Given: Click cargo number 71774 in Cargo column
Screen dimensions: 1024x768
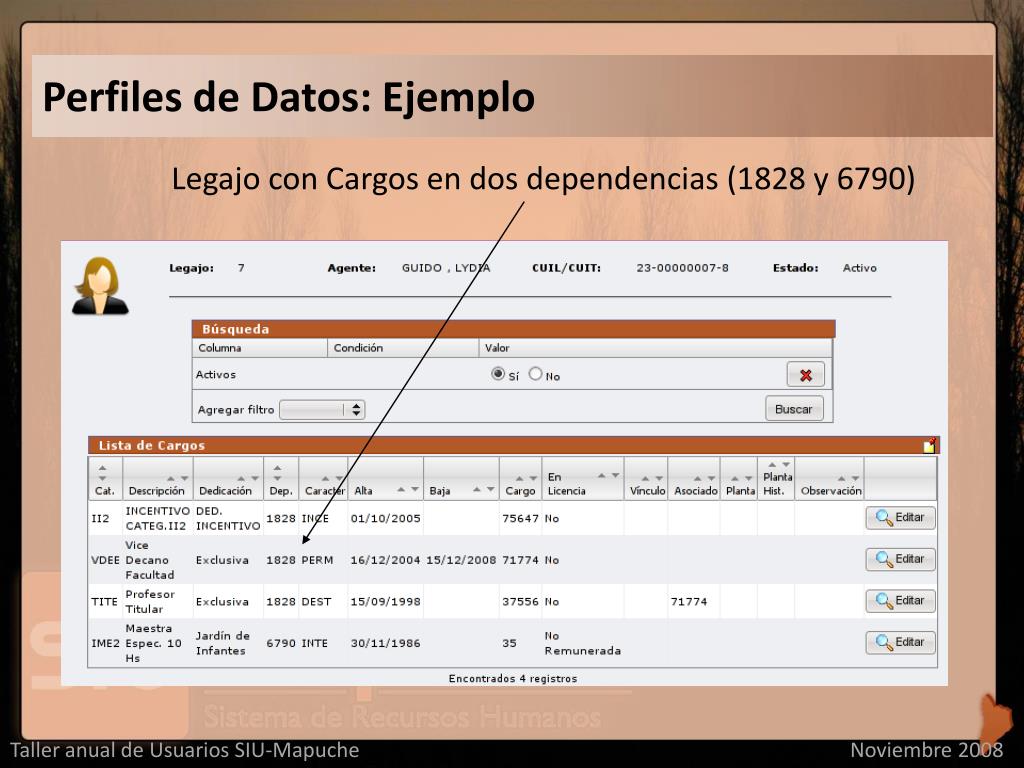Looking at the screenshot, I should click(520, 560).
